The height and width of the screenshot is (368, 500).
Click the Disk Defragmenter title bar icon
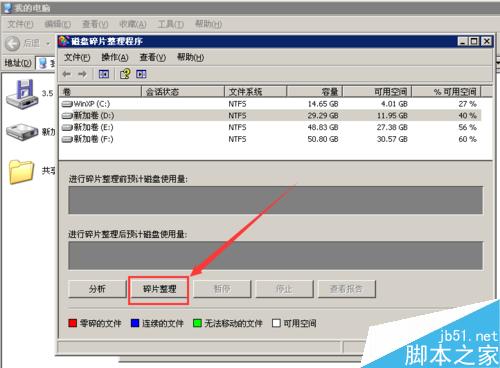pyautogui.click(x=64, y=41)
